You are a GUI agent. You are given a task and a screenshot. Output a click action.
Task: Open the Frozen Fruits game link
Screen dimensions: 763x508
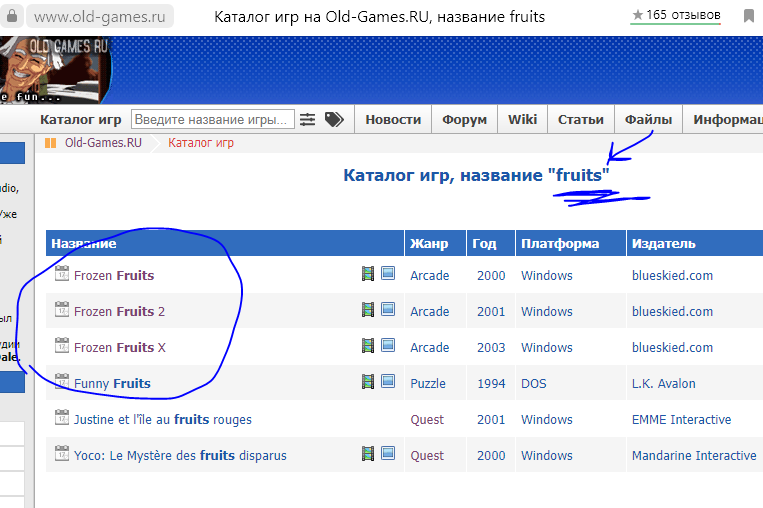point(114,275)
